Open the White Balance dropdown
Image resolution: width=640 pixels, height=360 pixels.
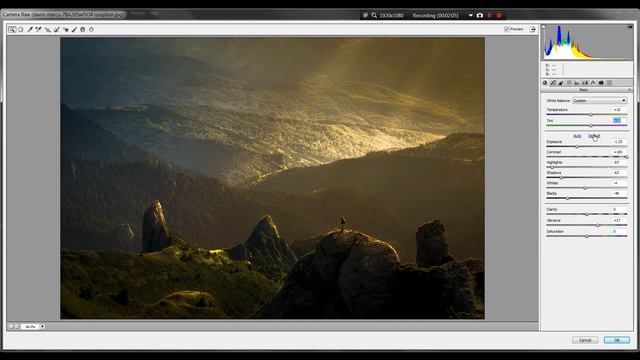pos(600,100)
